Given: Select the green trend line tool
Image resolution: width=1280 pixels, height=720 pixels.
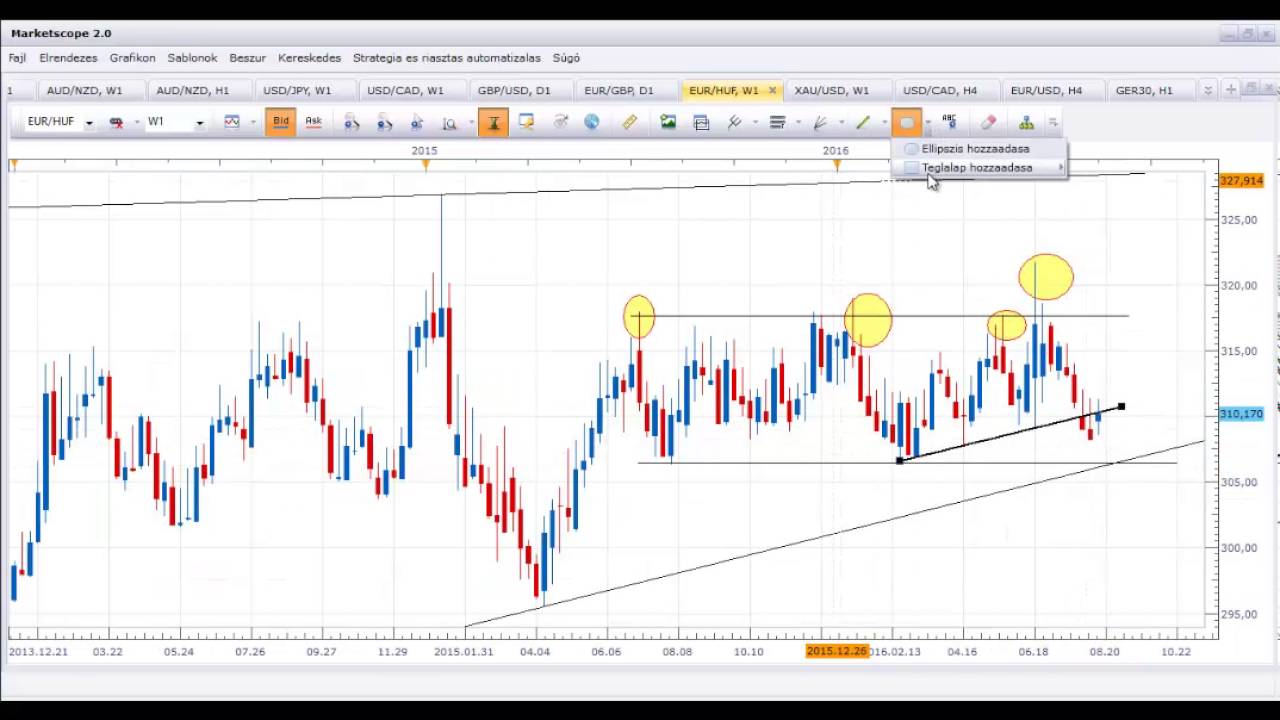Looking at the screenshot, I should click(x=863, y=122).
